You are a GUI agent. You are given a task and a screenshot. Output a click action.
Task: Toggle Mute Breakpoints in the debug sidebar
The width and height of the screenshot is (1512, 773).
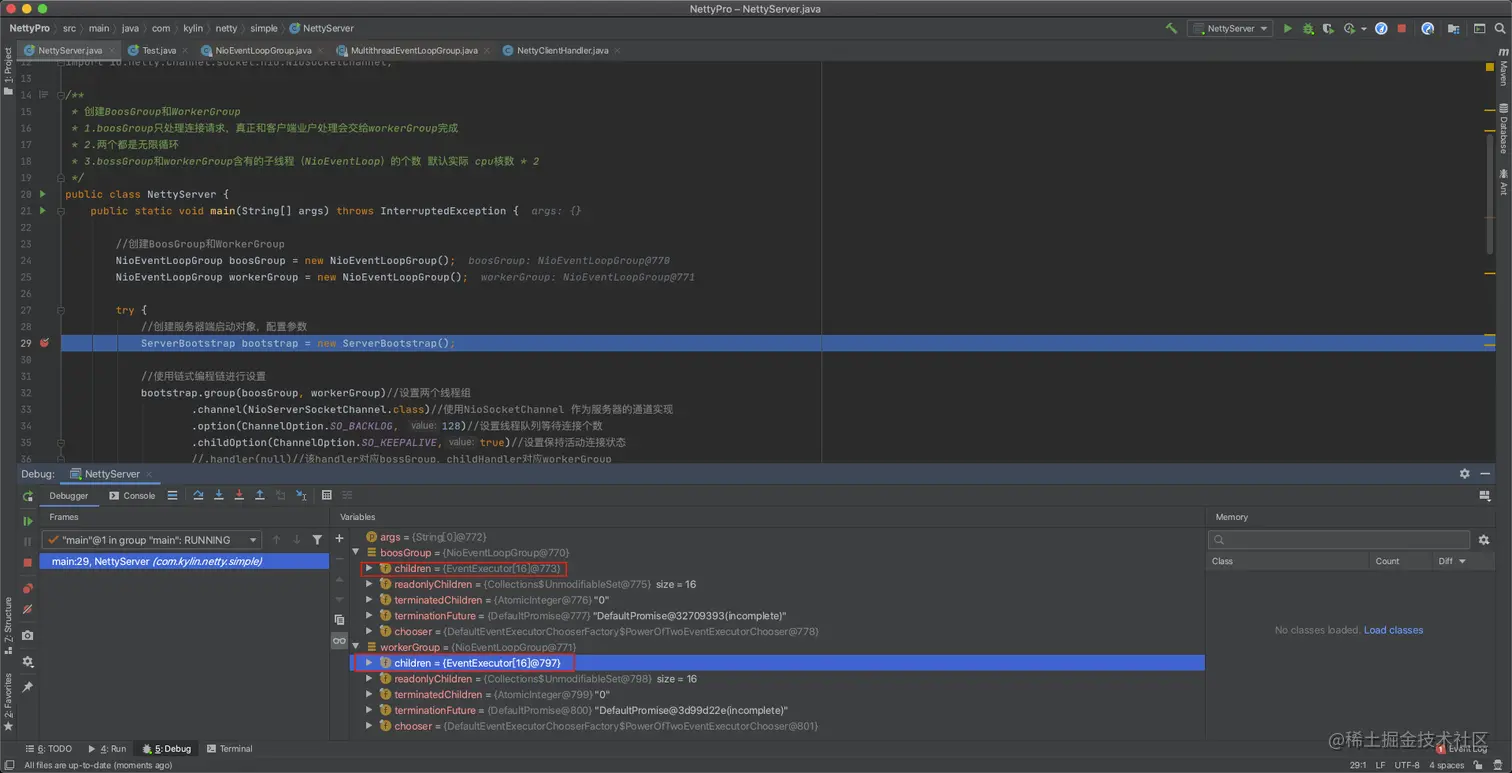[28, 609]
